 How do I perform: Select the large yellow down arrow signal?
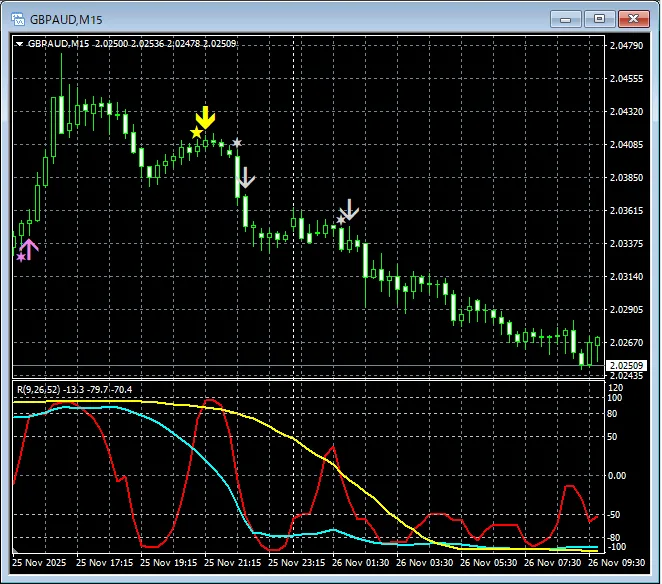click(x=205, y=117)
